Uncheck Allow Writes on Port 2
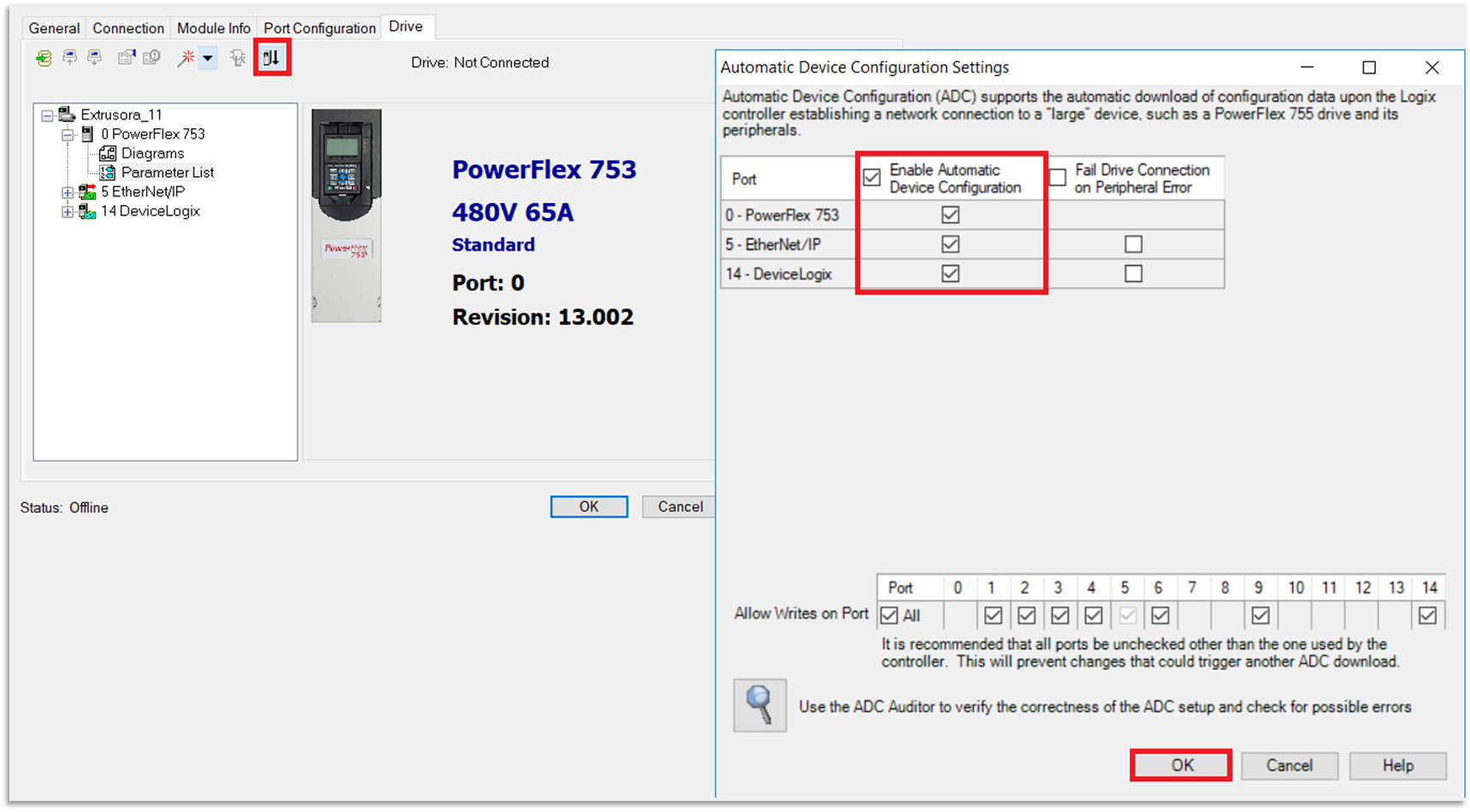This screenshot has width=1470, height=812. point(1026,615)
